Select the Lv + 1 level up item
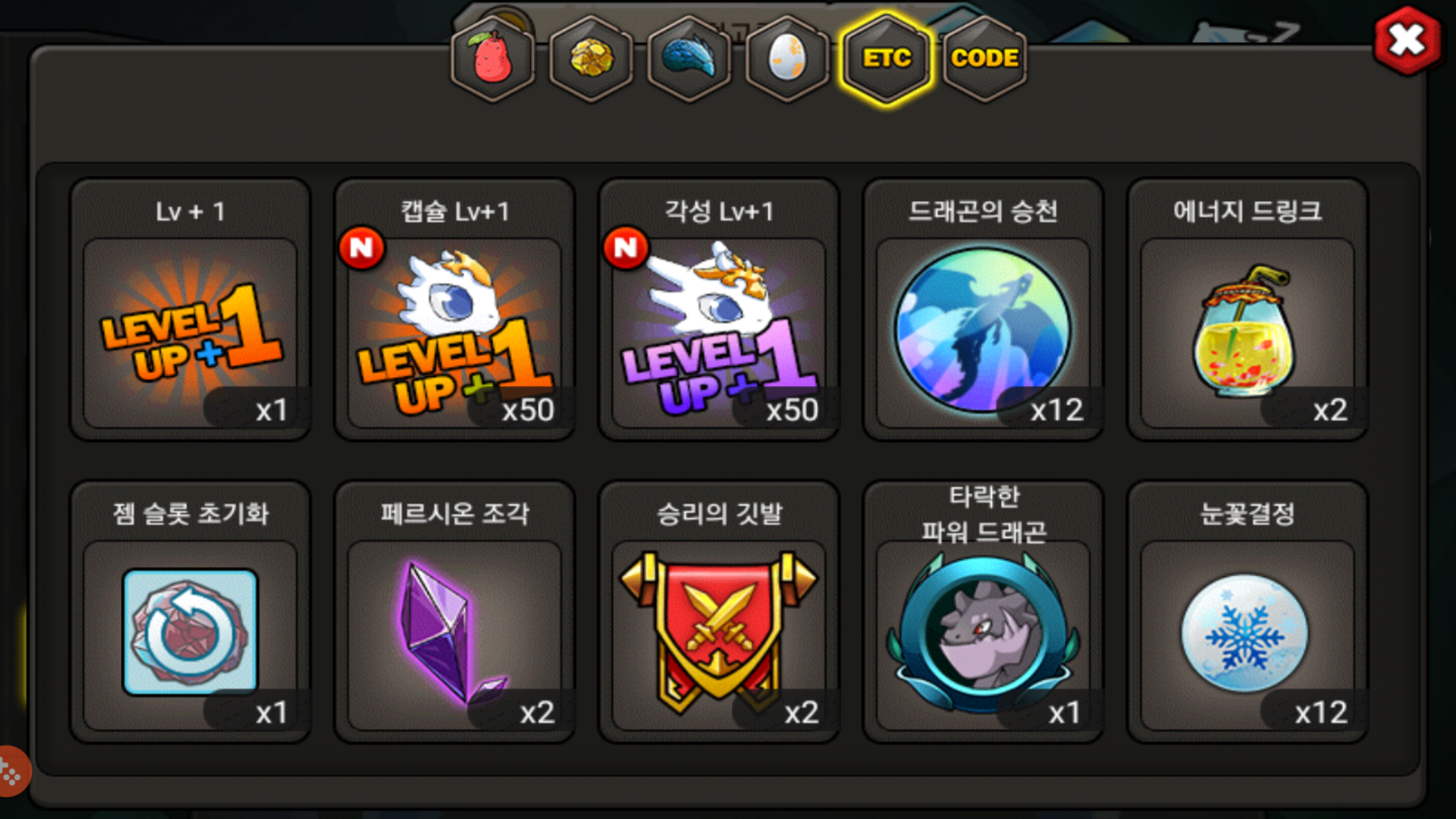1456x819 pixels. 190,309
